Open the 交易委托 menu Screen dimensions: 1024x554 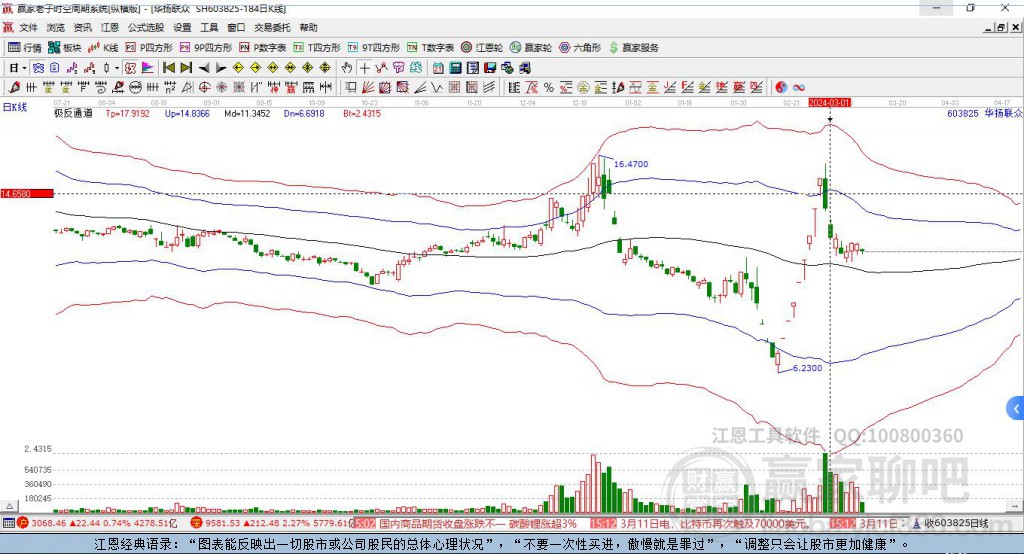[272, 27]
